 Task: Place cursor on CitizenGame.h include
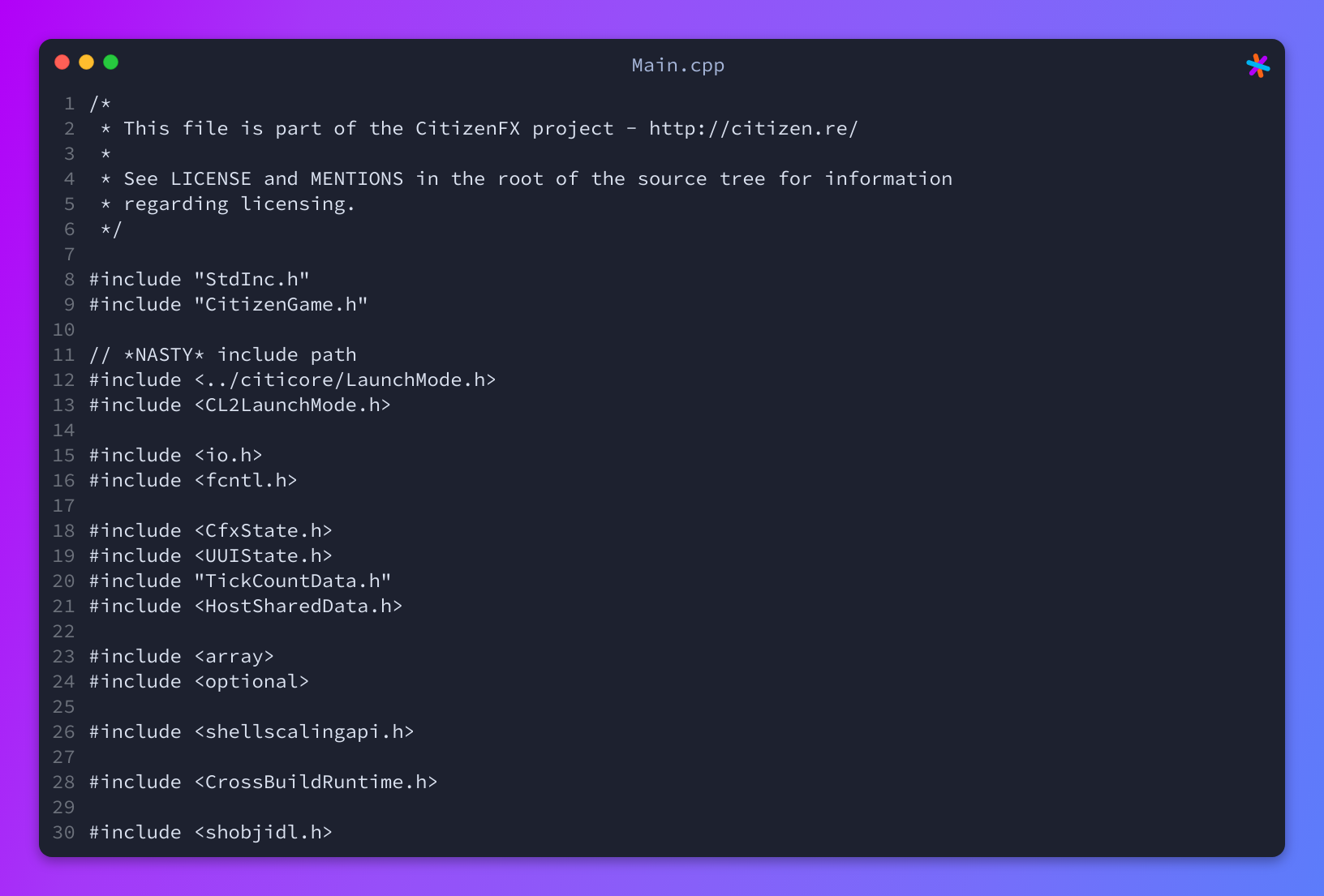click(x=229, y=304)
